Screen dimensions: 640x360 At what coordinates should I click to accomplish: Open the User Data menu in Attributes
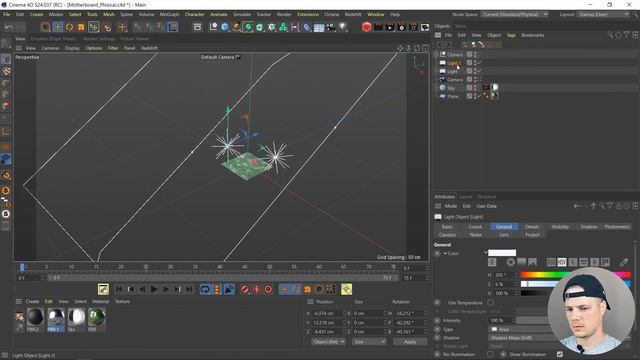(x=487, y=206)
